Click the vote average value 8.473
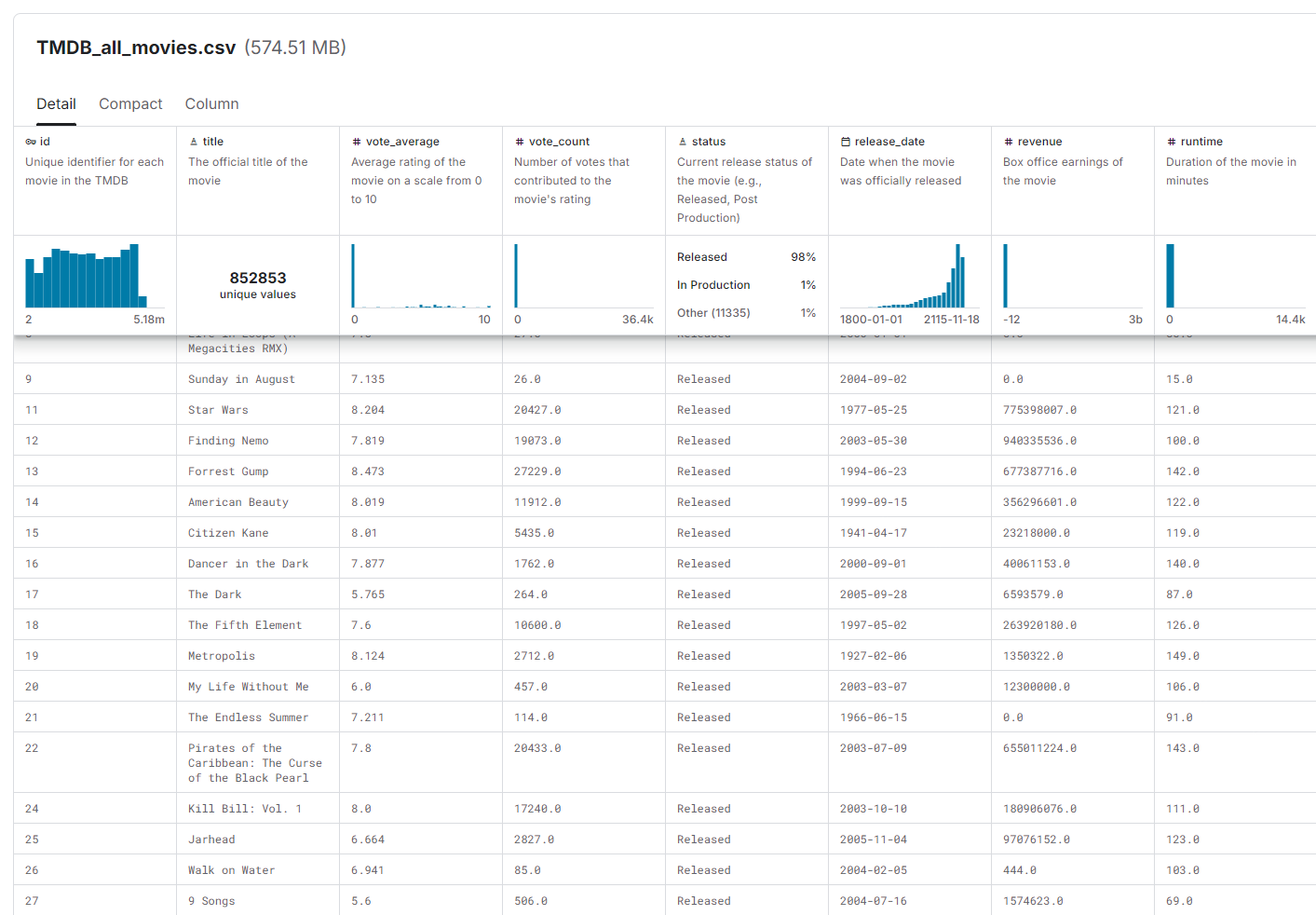 click(368, 471)
